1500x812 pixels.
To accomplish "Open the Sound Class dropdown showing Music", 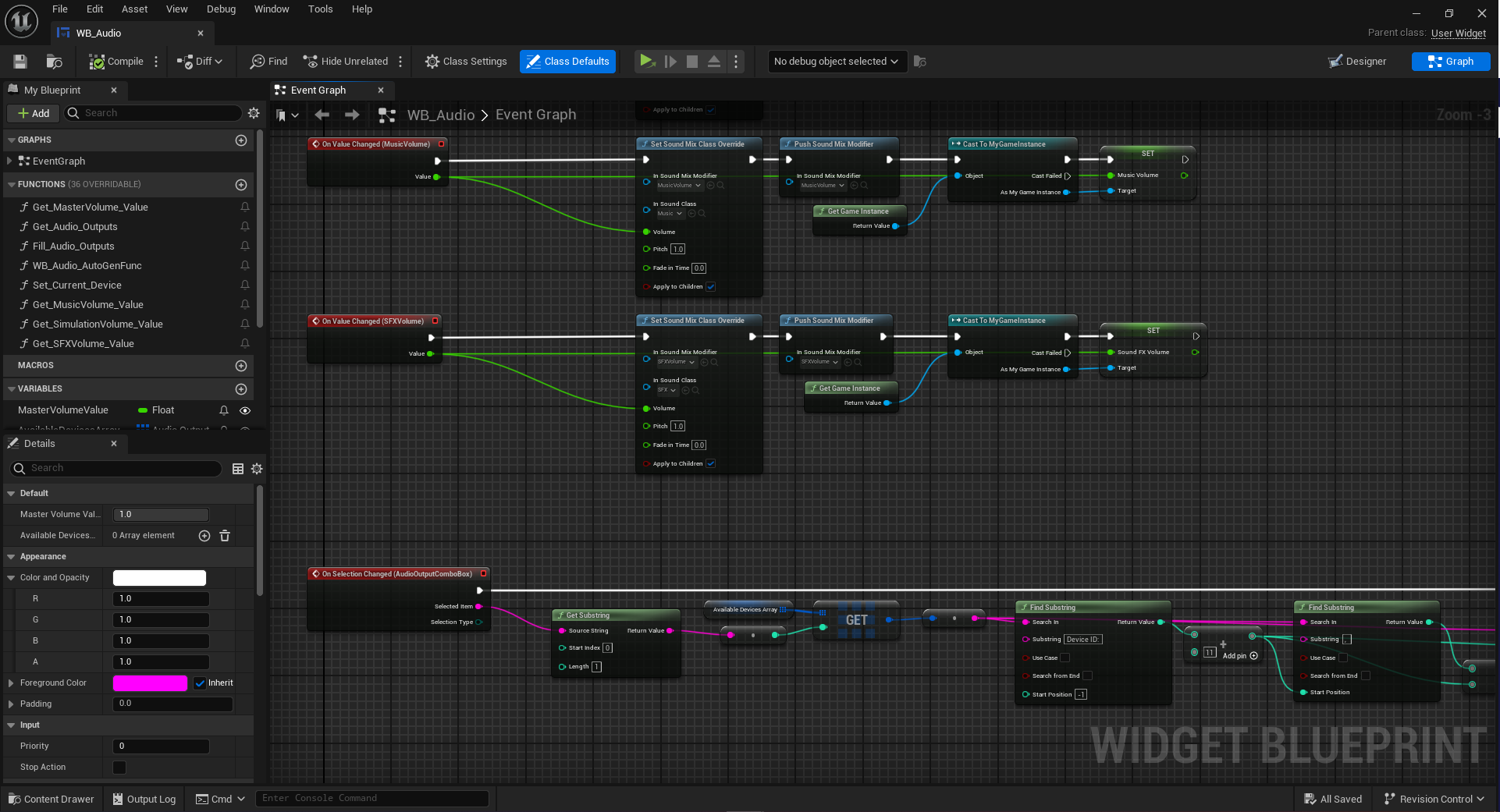I will tap(669, 213).
